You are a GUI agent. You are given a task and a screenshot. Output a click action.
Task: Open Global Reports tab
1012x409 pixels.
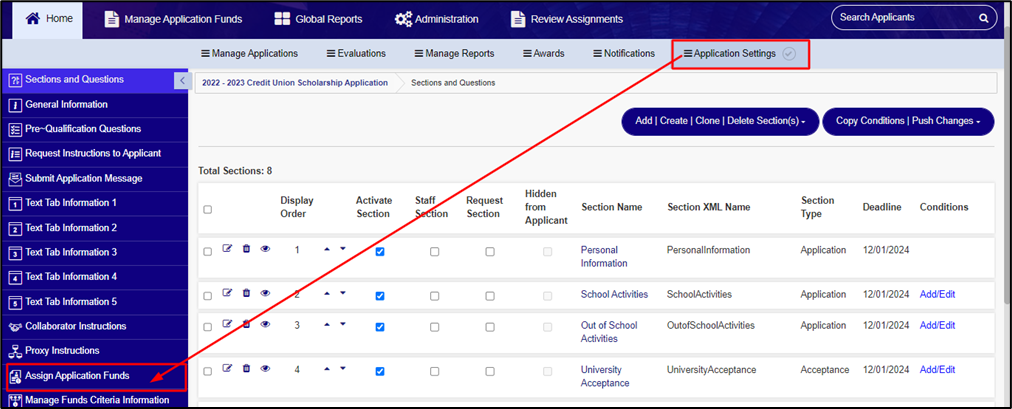click(318, 19)
